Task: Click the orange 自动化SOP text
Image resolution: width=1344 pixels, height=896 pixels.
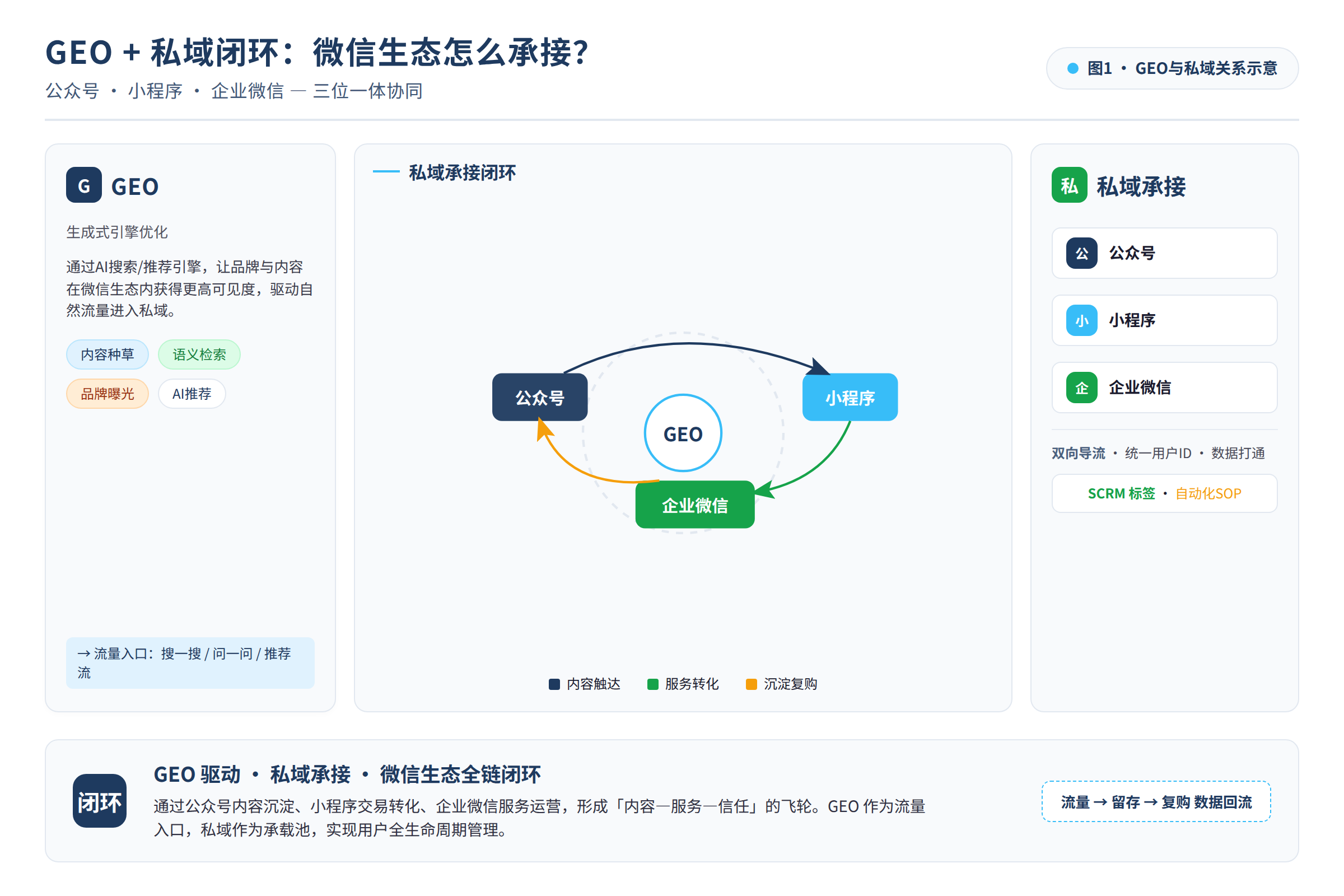Action: pos(1208,494)
